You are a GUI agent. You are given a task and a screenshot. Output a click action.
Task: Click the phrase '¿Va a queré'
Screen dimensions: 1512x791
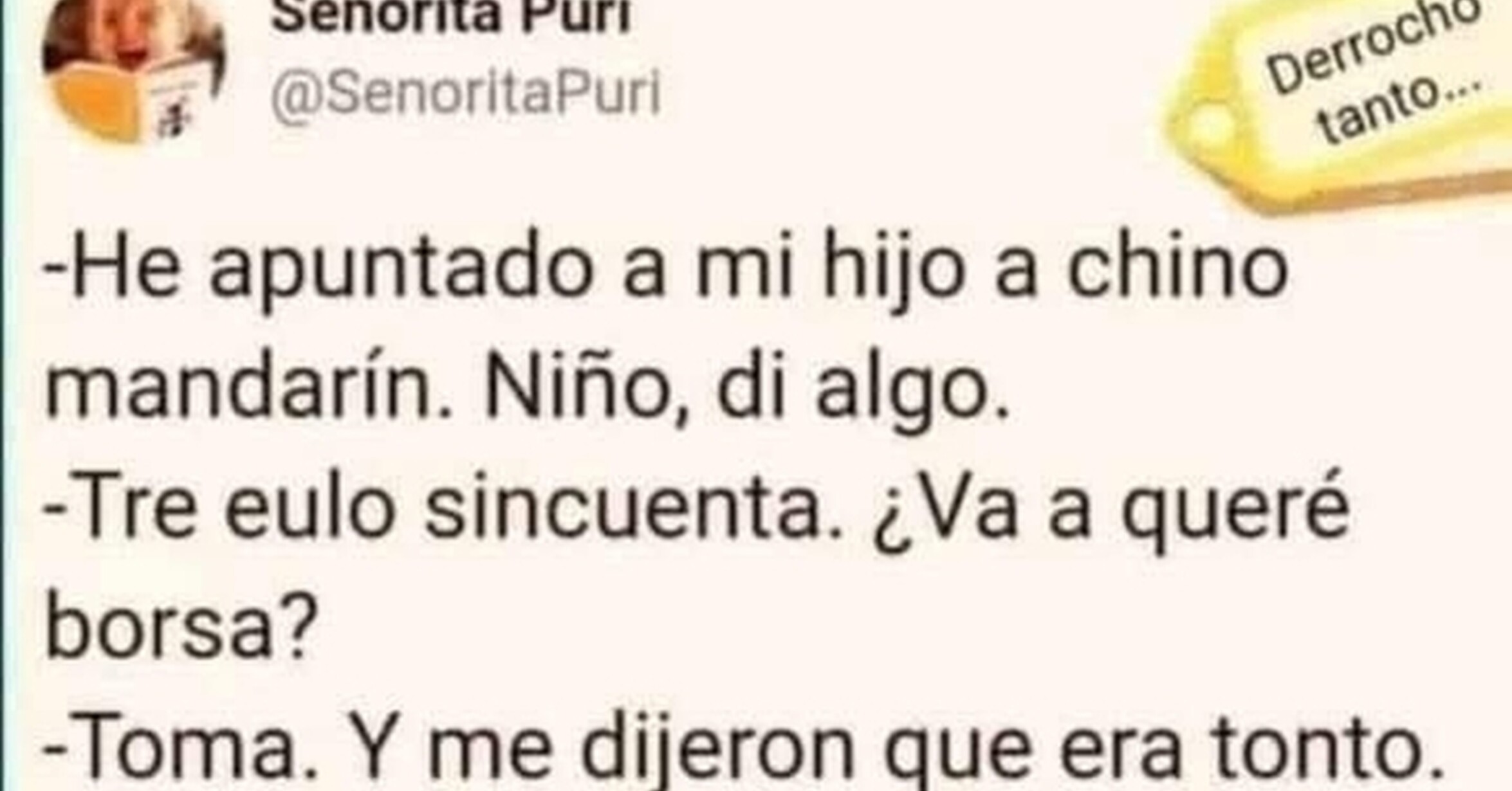pyautogui.click(x=1111, y=520)
